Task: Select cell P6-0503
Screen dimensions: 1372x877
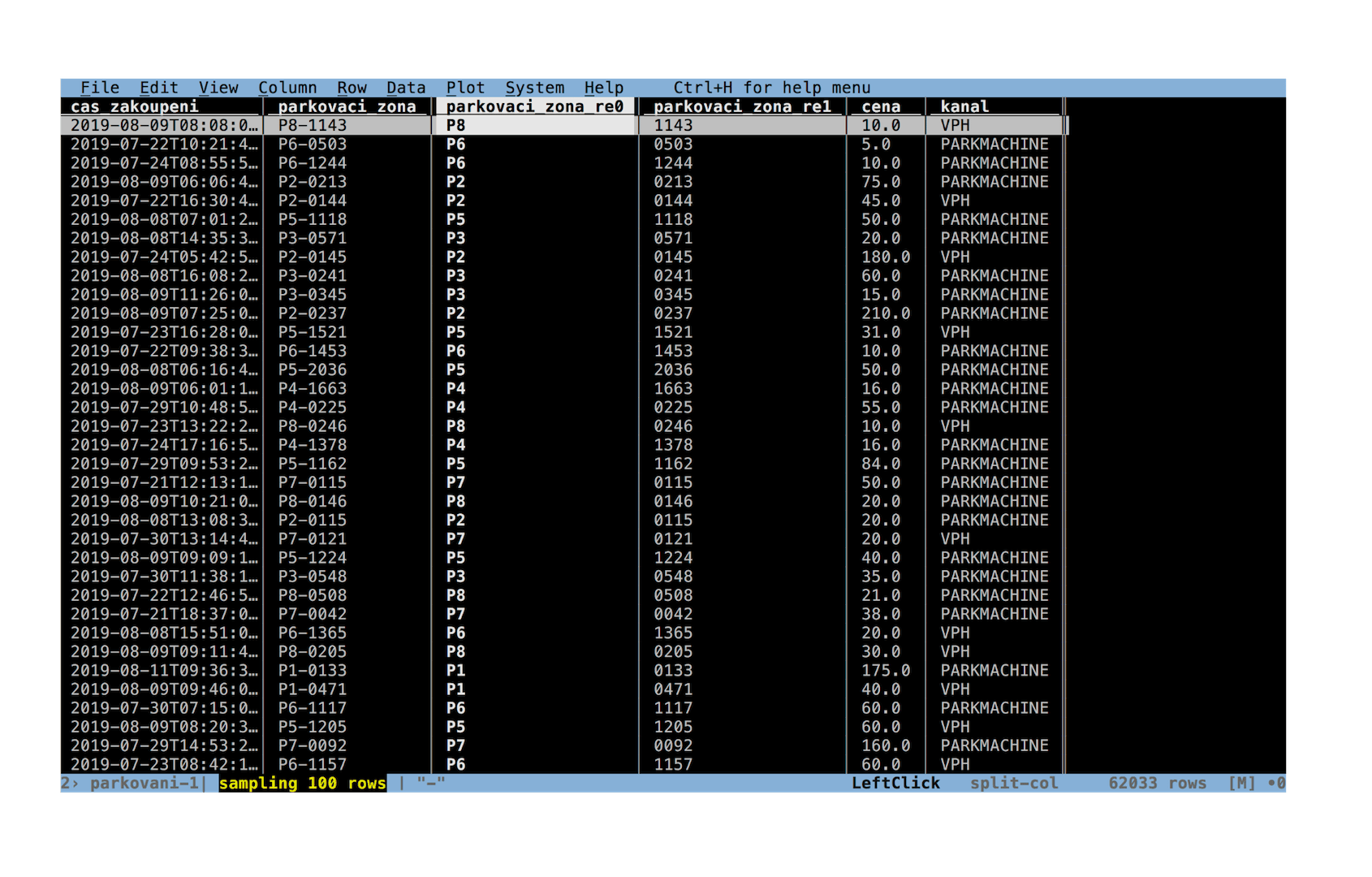Action: pyautogui.click(x=313, y=145)
